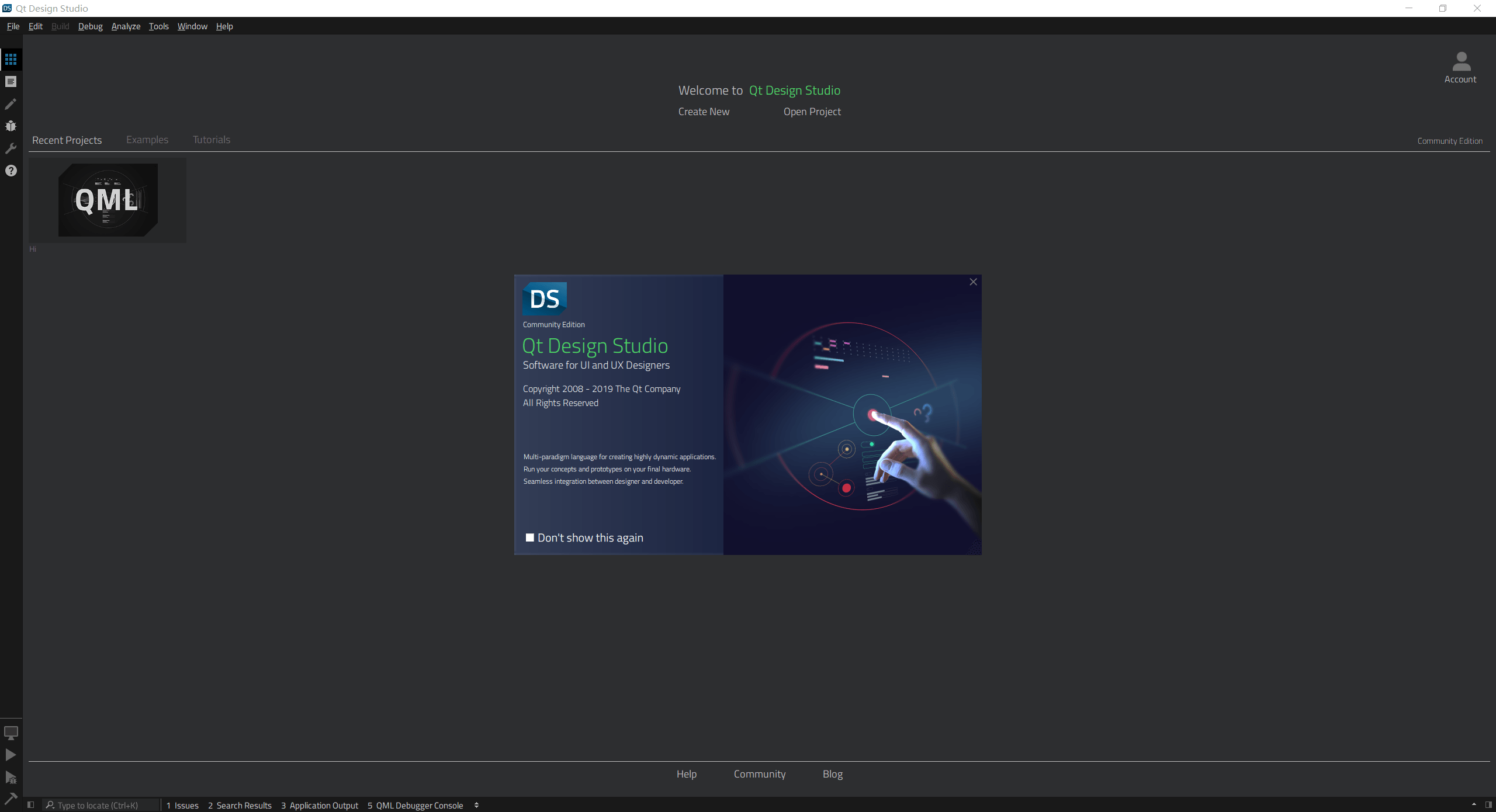
Task: Toggle the right sidebar visibility
Action: tap(1488, 805)
